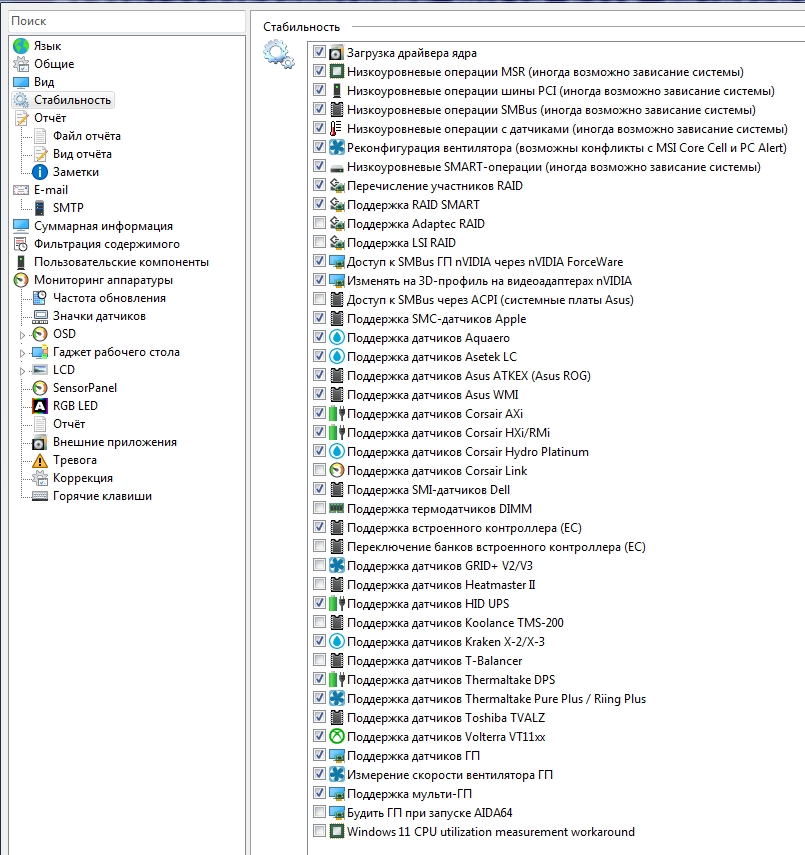
Task: Toggle Поддержка датчиков T-Balancer checkbox
Action: point(319,660)
